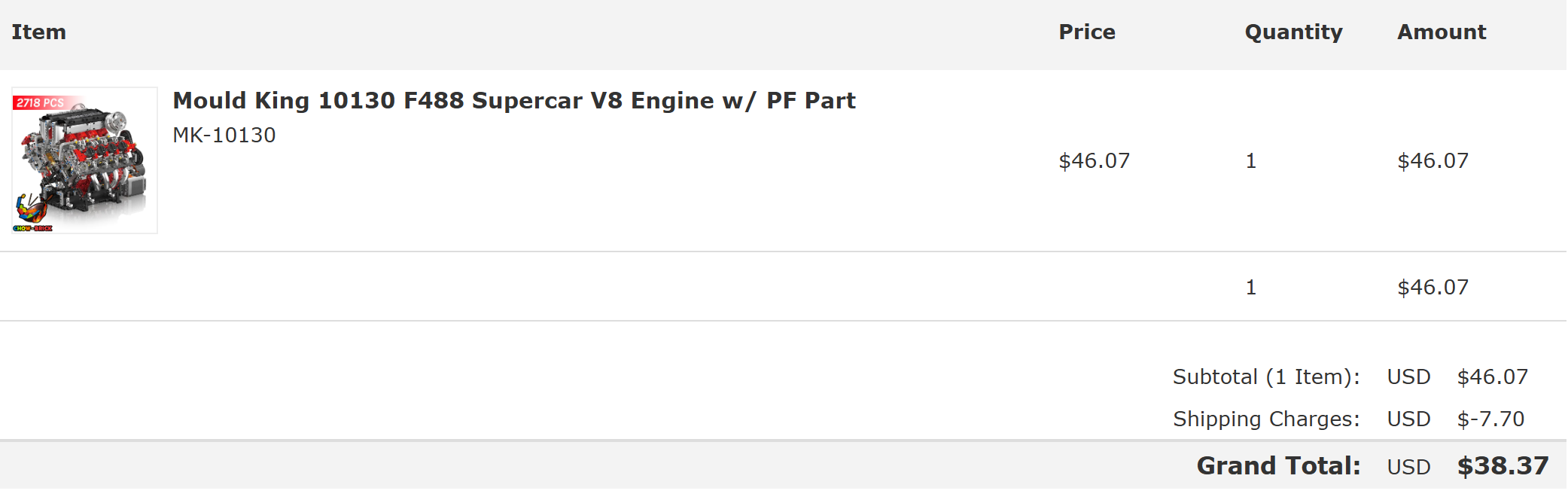The height and width of the screenshot is (503, 1568).
Task: Click the 2718 PCS badge on thumbnail
Action: tap(41, 103)
